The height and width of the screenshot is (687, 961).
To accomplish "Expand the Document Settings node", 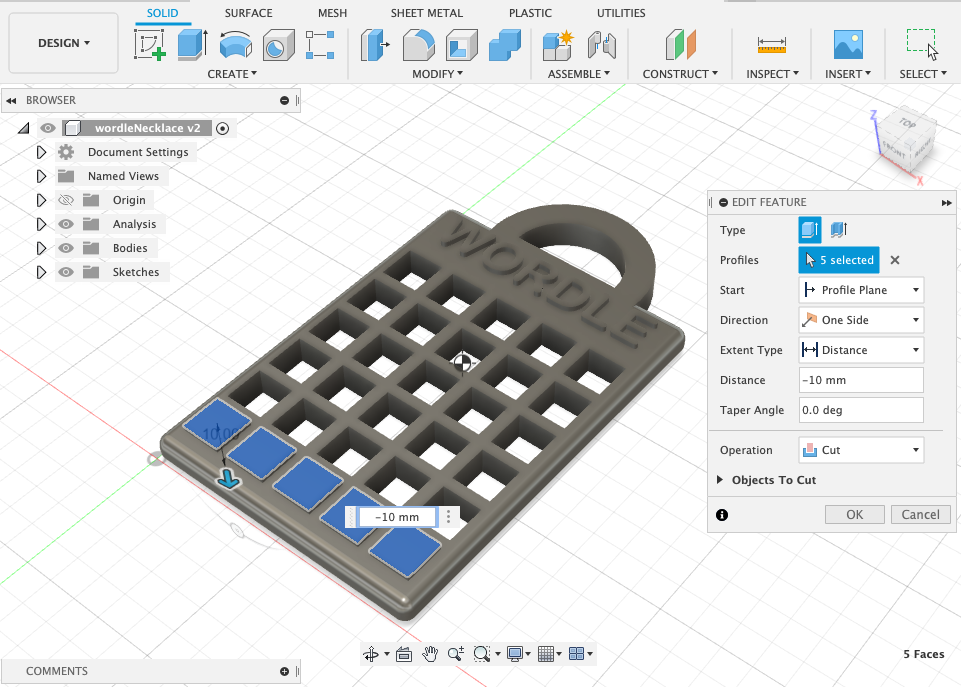I will coord(41,152).
